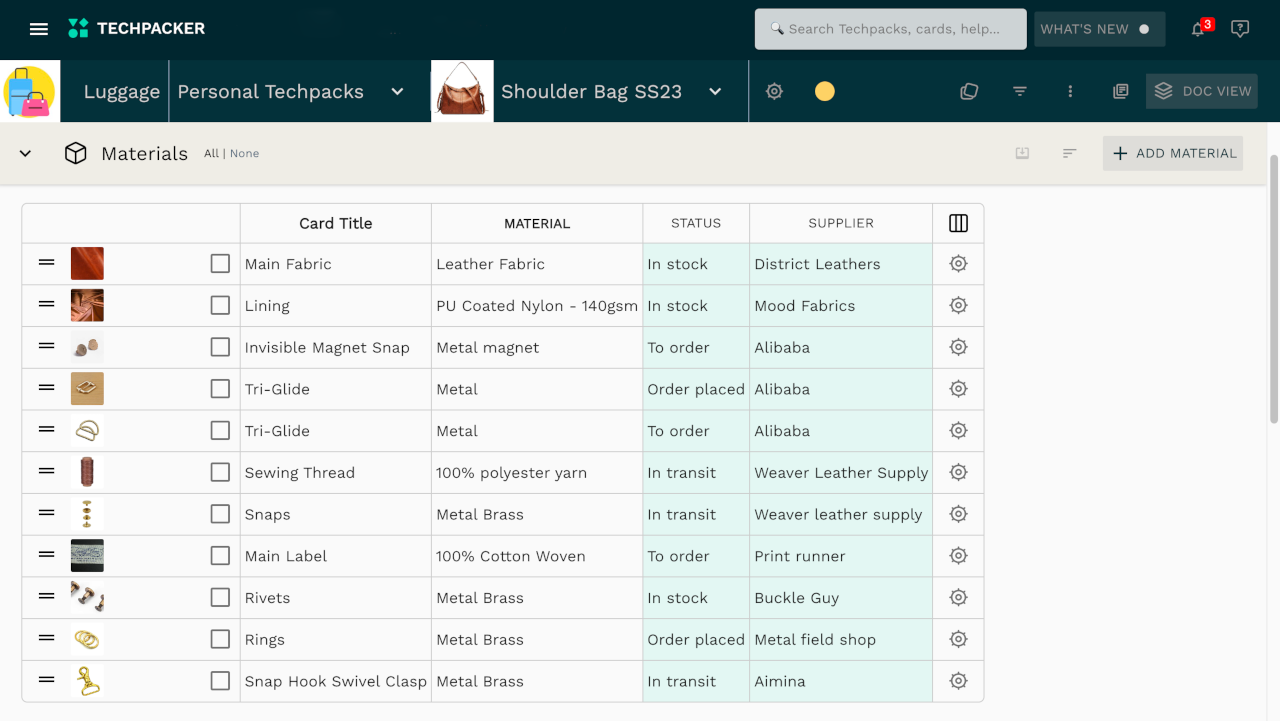Image resolution: width=1280 pixels, height=721 pixels.
Task: Open settings gear for Rings row
Action: (x=958, y=639)
